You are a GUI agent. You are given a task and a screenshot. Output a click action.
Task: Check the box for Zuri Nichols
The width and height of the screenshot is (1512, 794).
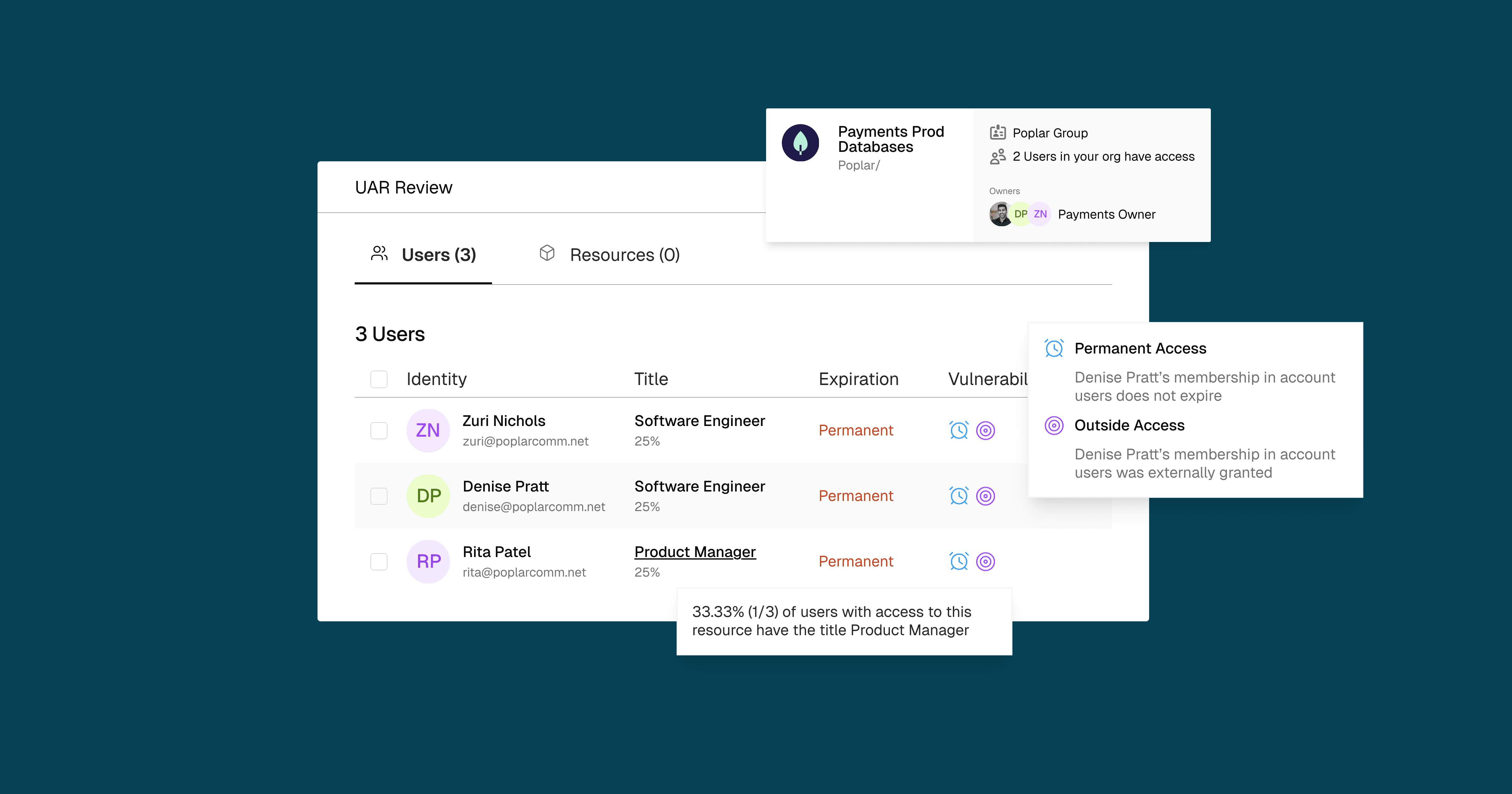(x=379, y=430)
